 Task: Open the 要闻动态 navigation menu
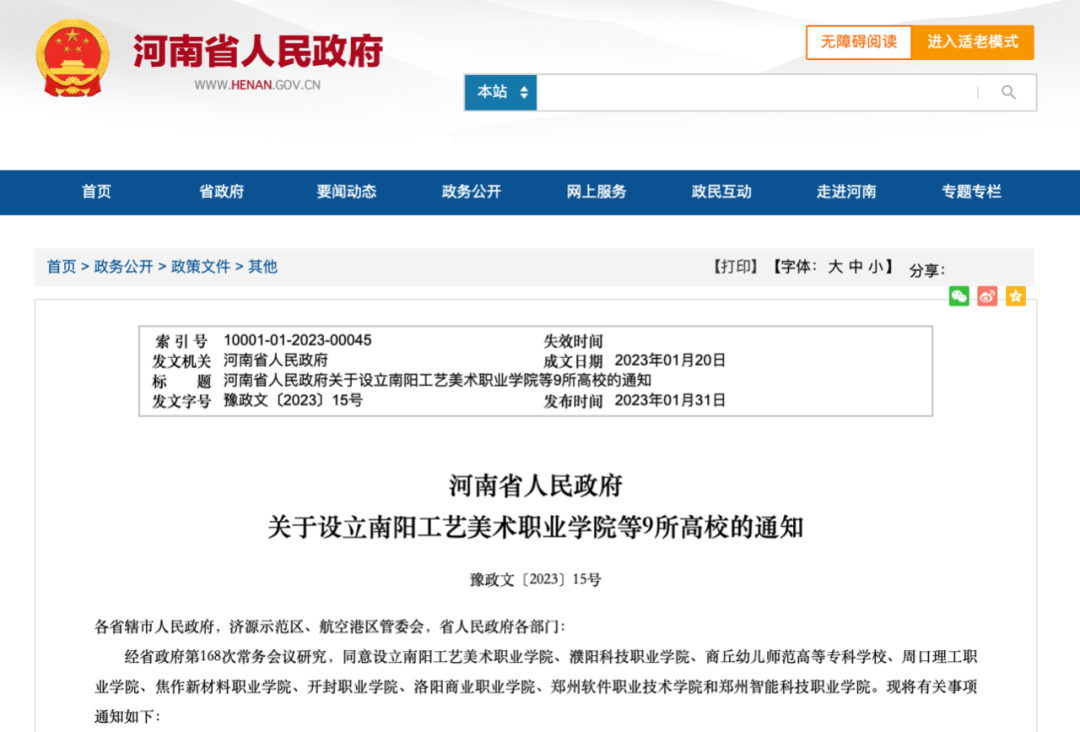click(x=345, y=192)
